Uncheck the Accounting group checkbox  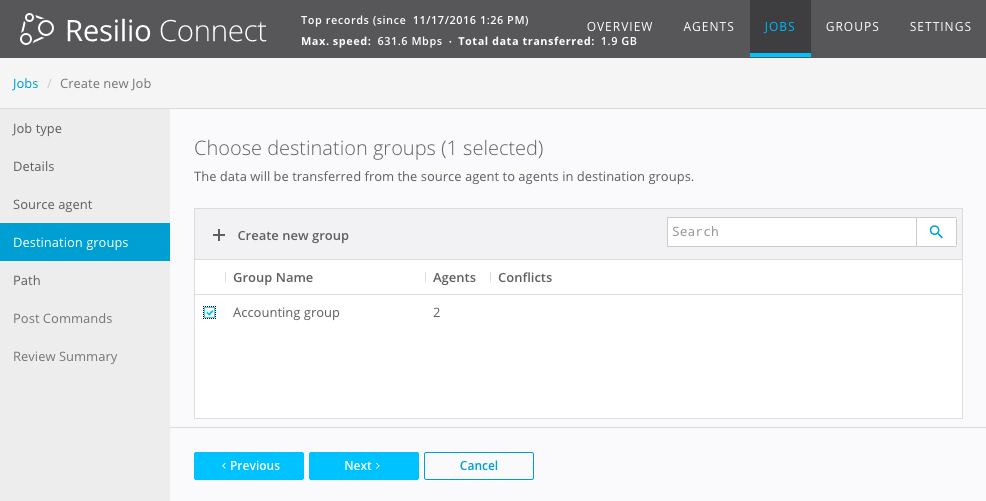(x=210, y=313)
